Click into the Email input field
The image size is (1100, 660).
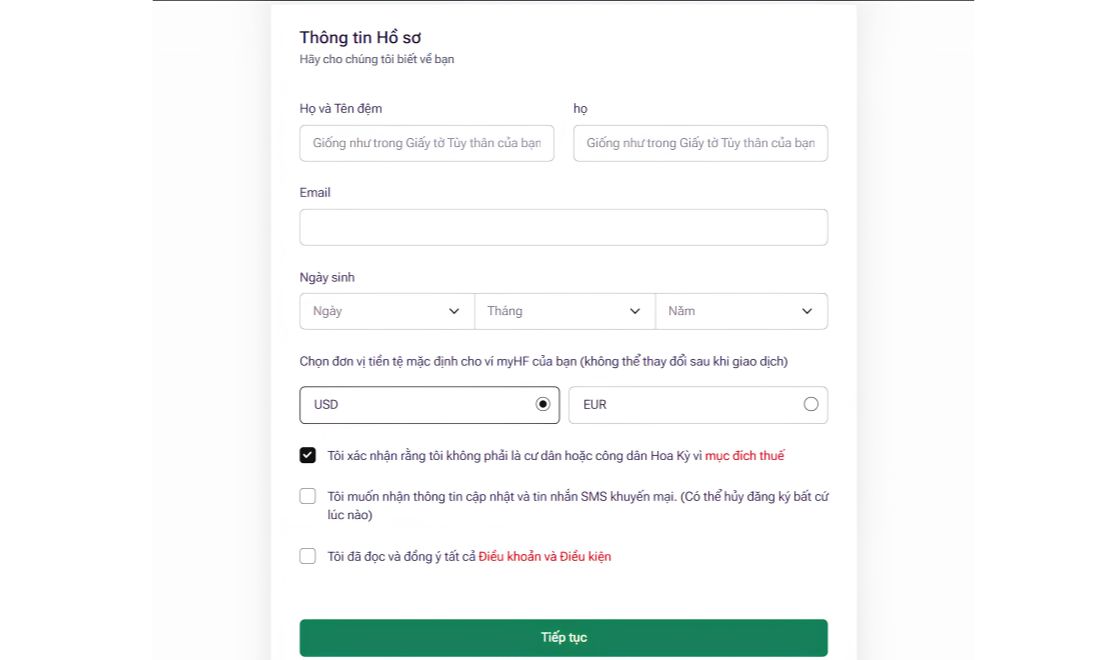pos(563,227)
